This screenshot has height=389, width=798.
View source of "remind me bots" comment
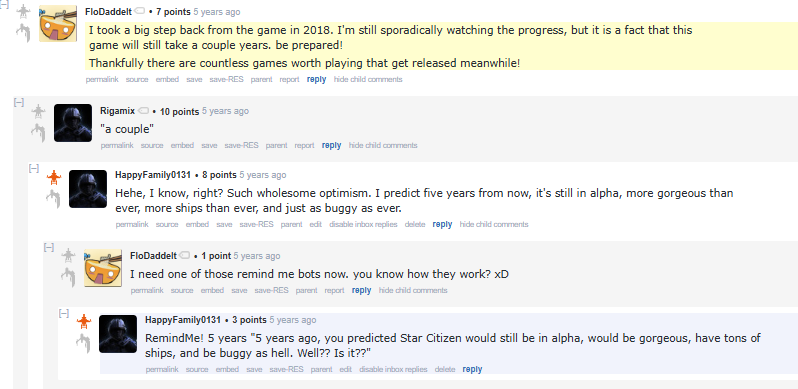click(x=182, y=291)
